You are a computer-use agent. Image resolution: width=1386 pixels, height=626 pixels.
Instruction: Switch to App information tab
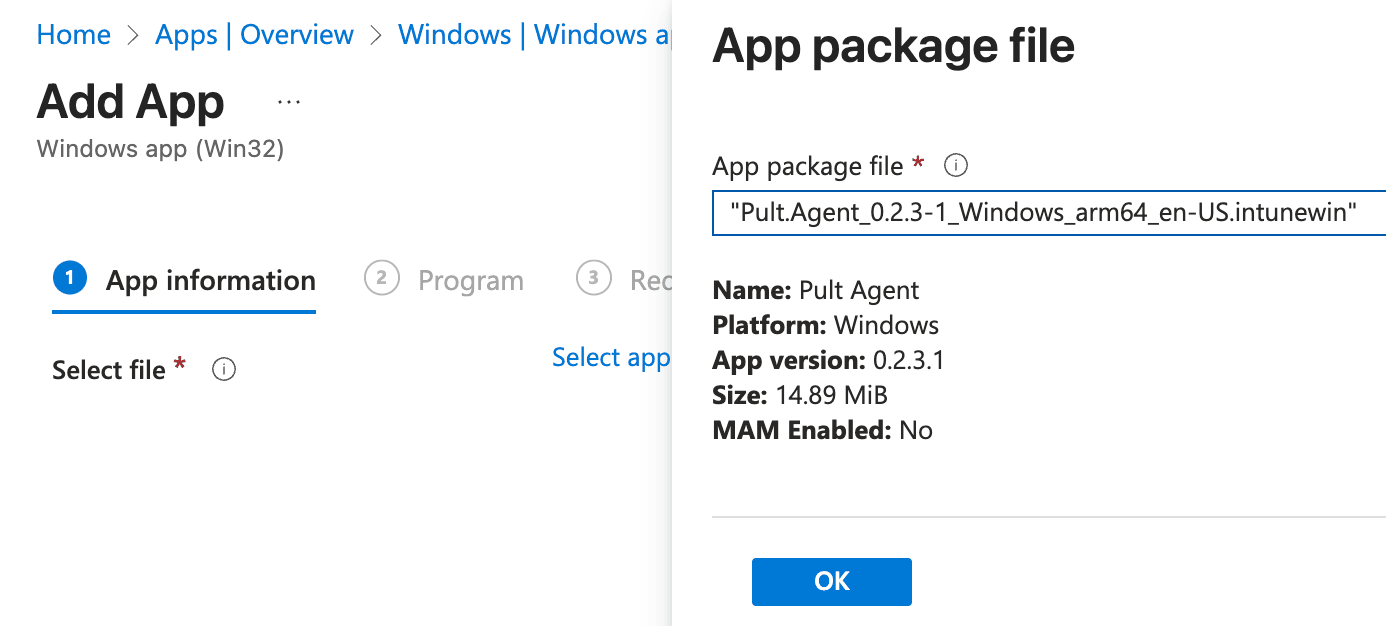tap(184, 281)
